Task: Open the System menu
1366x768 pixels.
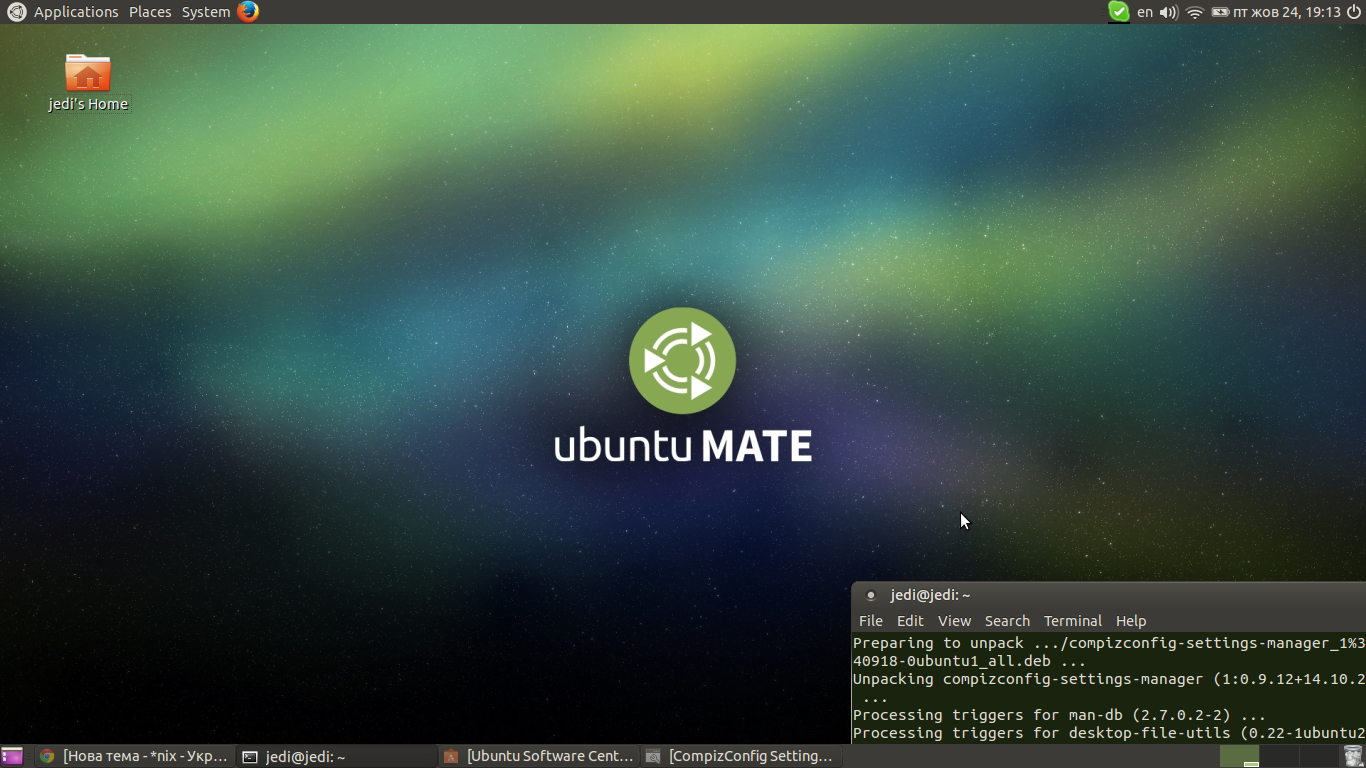Action: (x=205, y=12)
